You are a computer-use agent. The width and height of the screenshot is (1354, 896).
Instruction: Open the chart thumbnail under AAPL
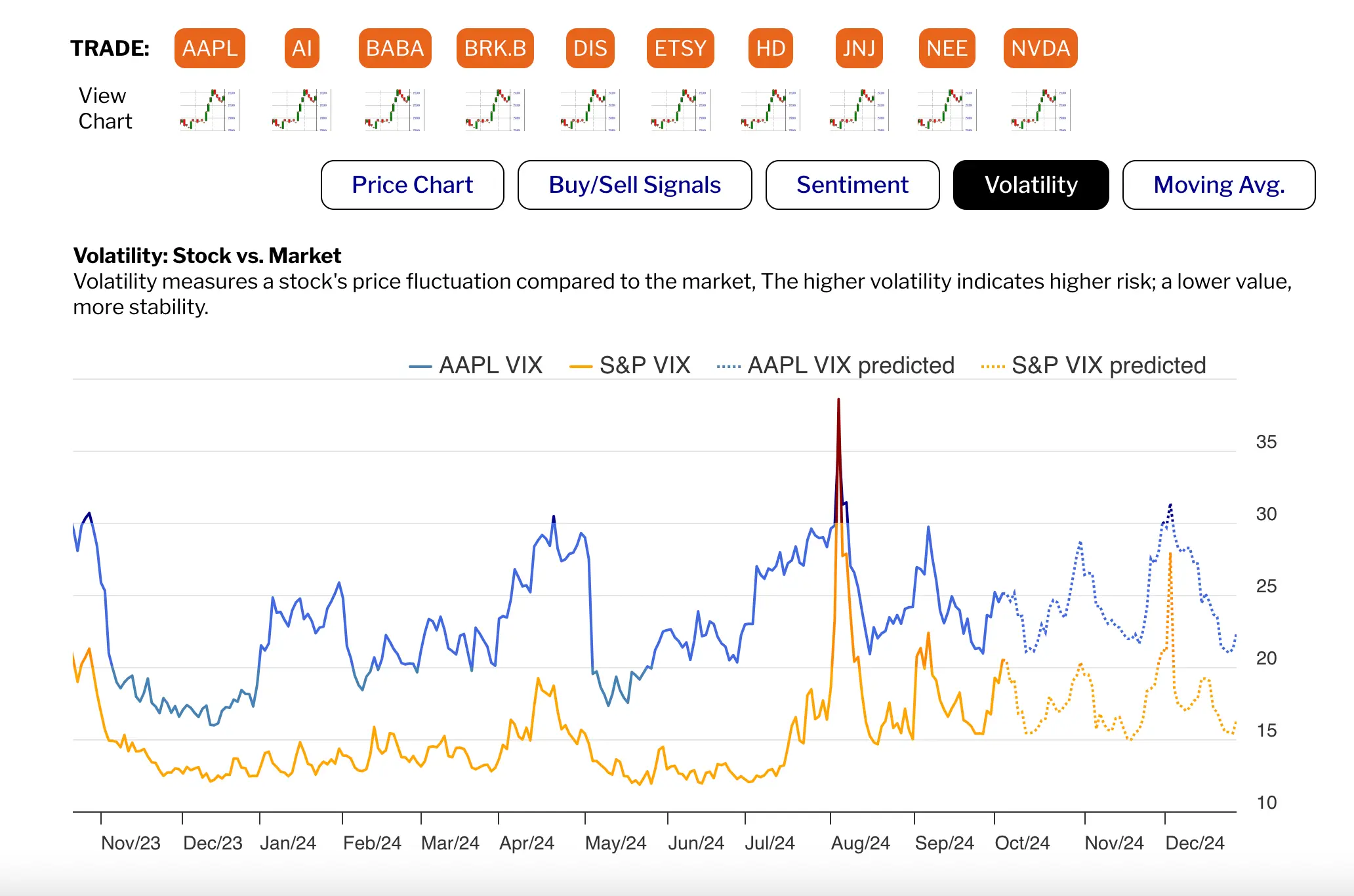click(210, 110)
